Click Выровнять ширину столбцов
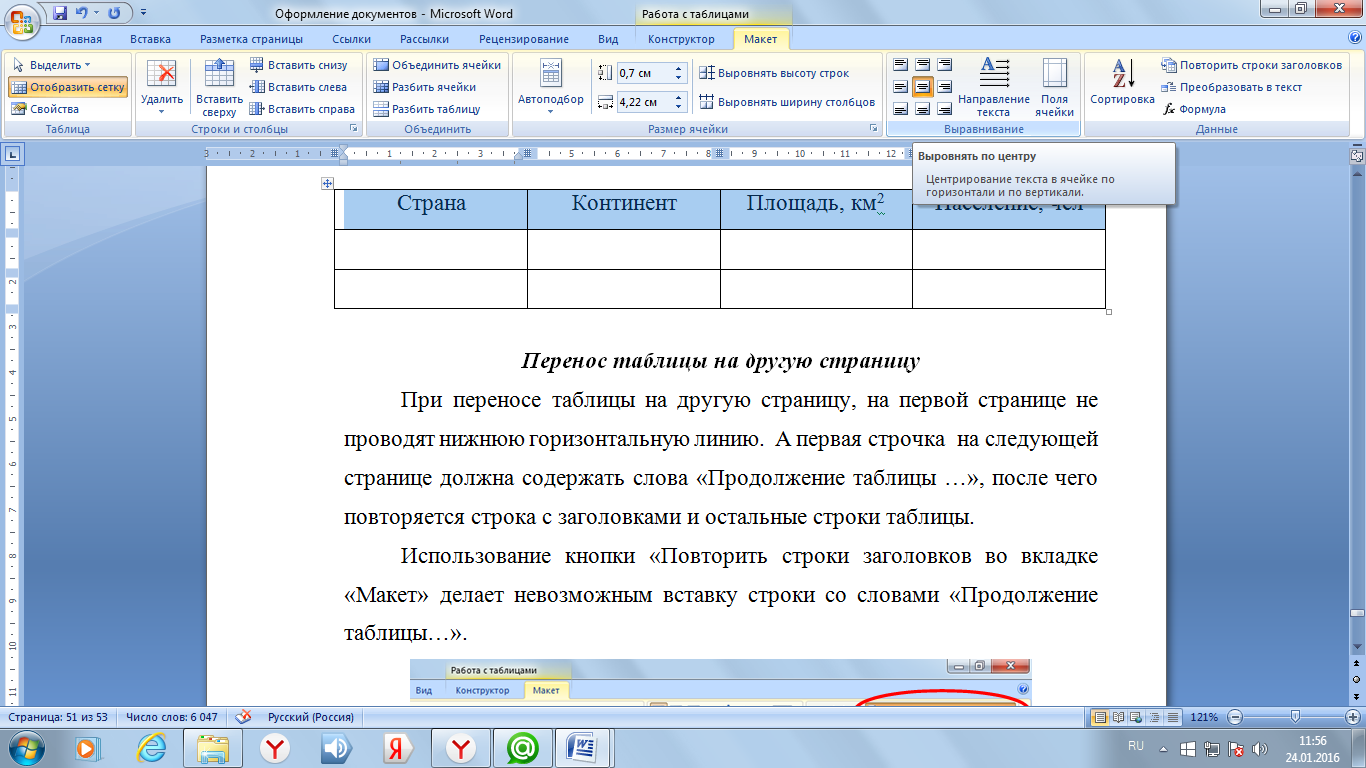Viewport: 1366px width, 768px height. (787, 102)
